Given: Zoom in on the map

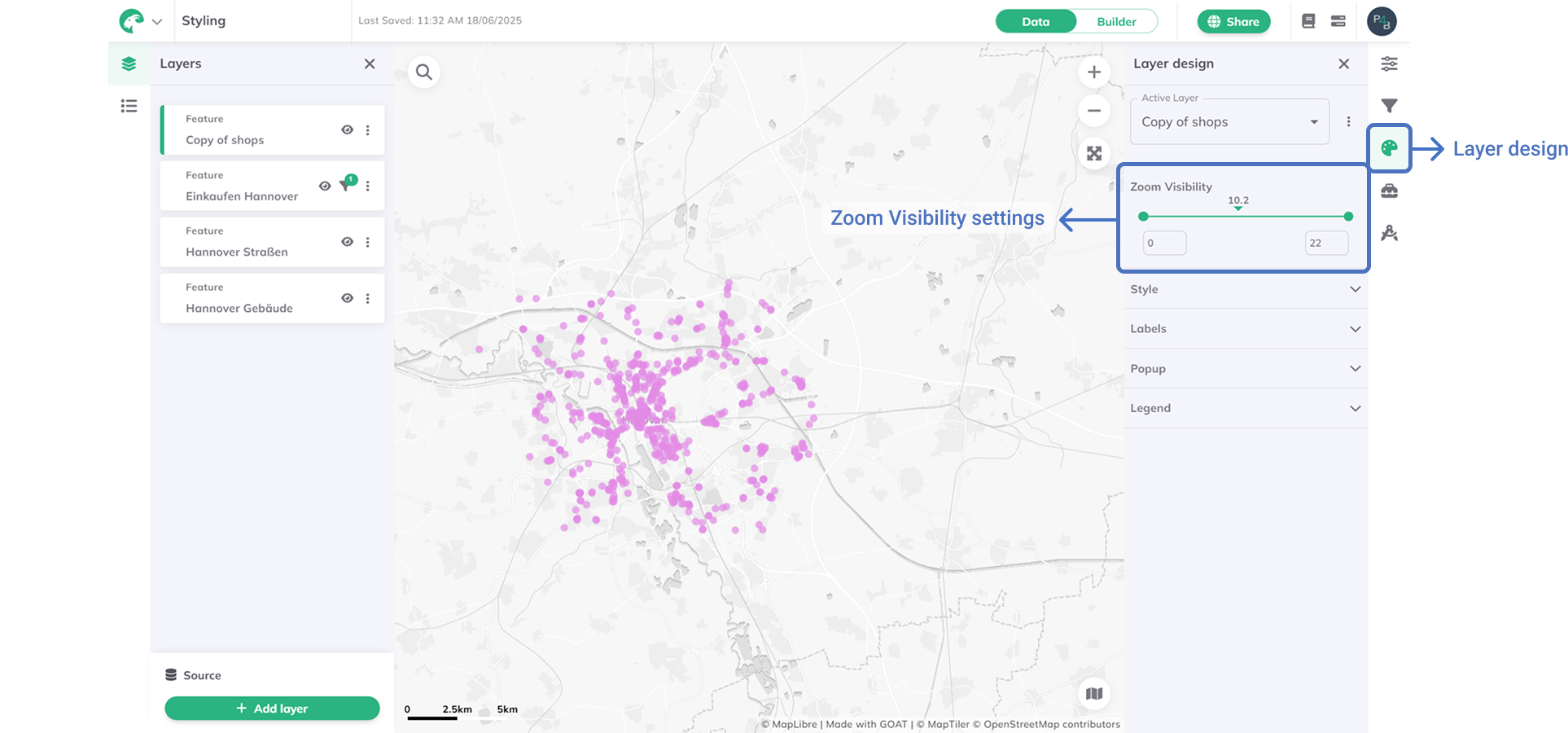Looking at the screenshot, I should click(1094, 72).
